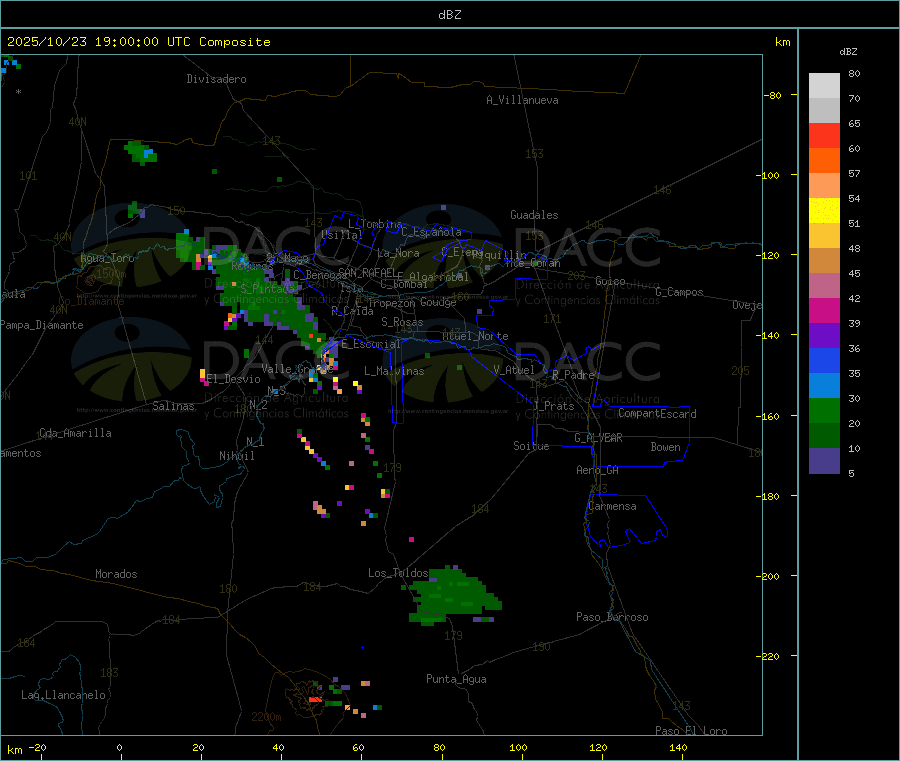Click the 0 tick on the bottom km axis
This screenshot has height=761, width=900.
(119, 747)
